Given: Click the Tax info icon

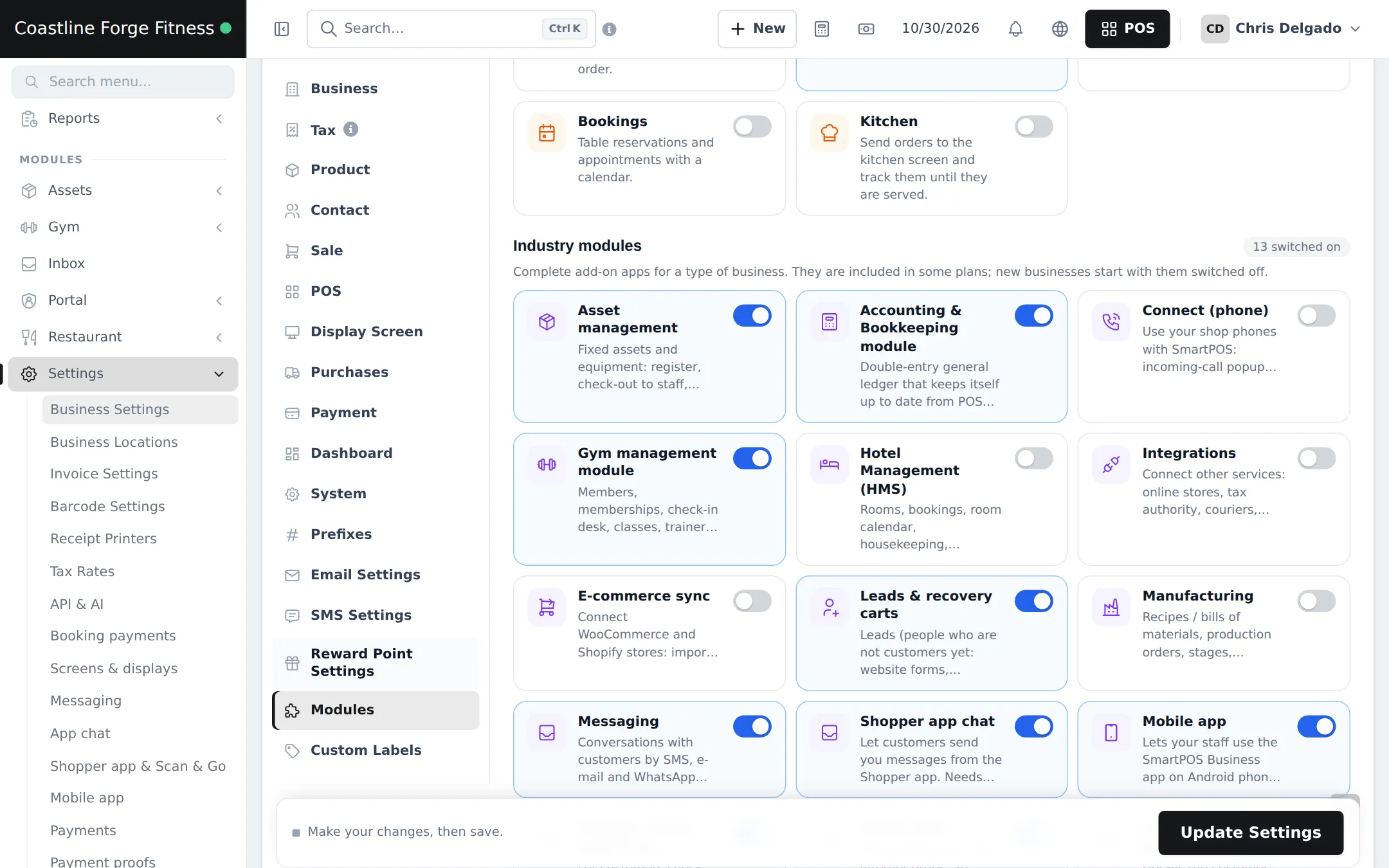Looking at the screenshot, I should pyautogui.click(x=350, y=129).
